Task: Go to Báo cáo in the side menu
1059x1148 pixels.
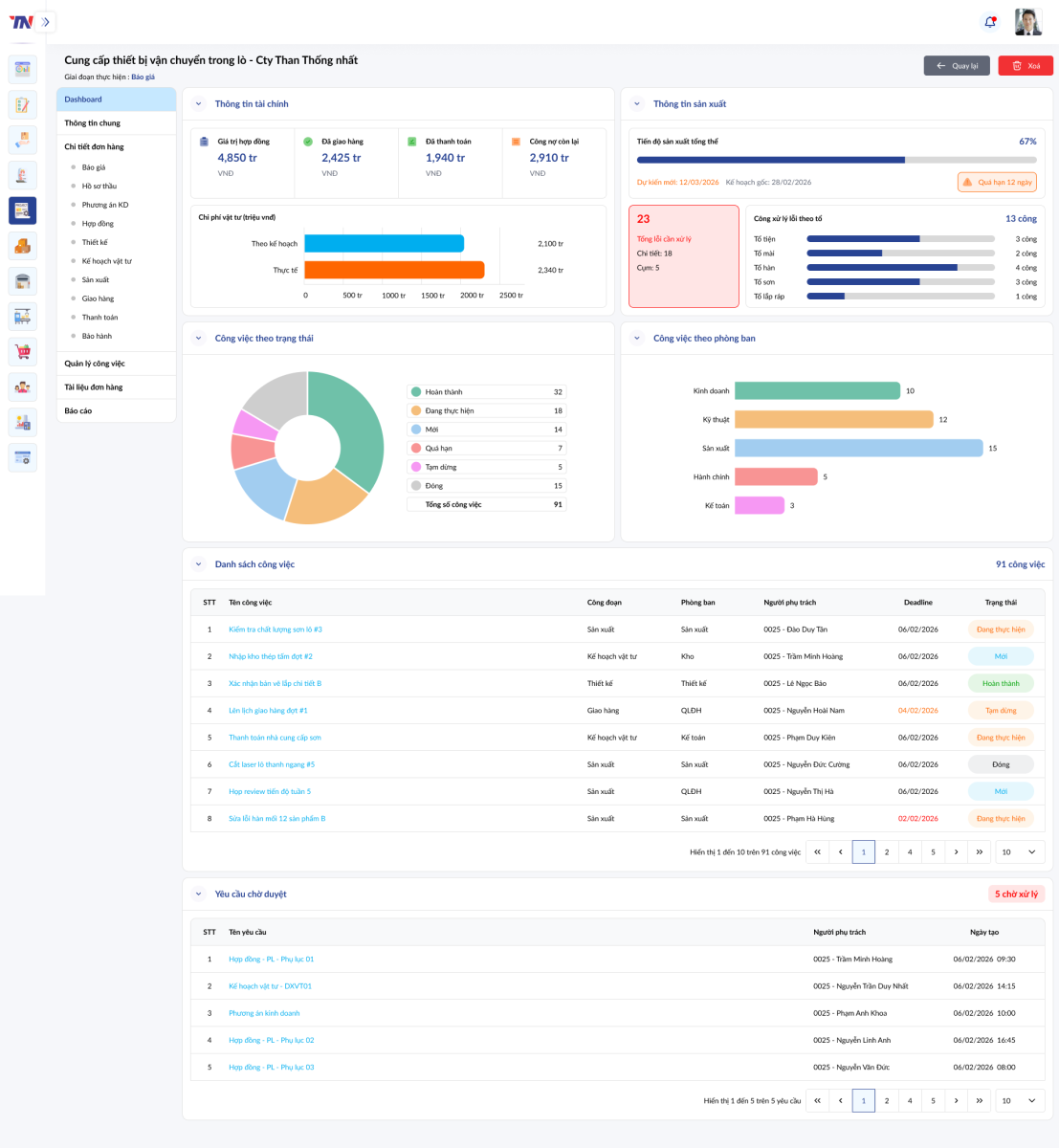Action: coord(78,411)
